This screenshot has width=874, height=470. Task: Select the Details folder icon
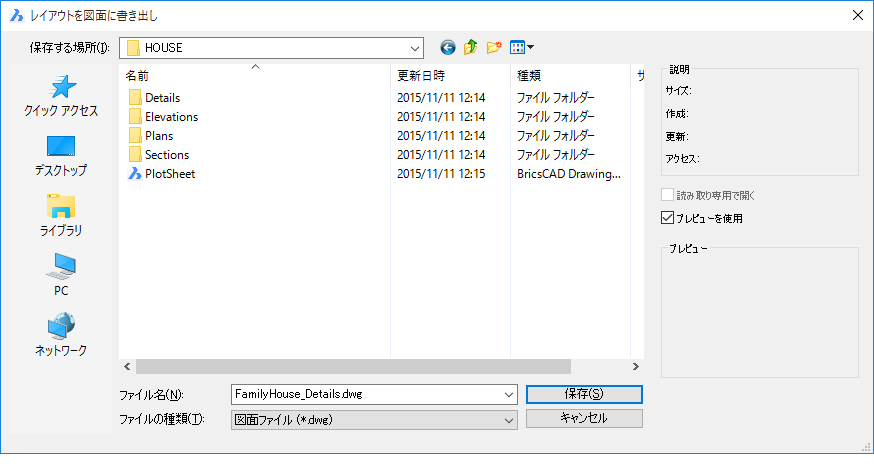coord(135,98)
